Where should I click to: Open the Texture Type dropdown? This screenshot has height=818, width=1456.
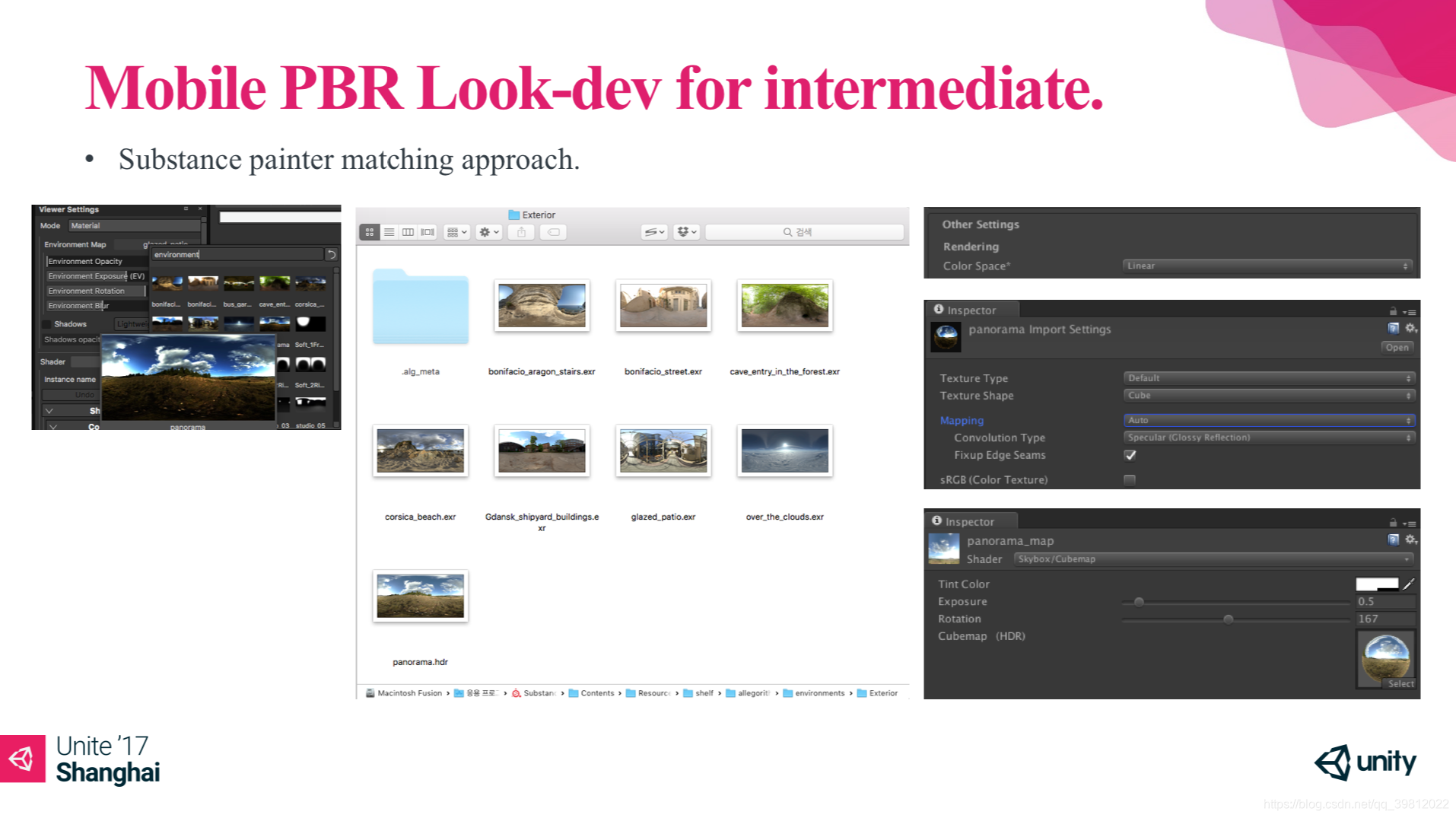click(x=1268, y=378)
